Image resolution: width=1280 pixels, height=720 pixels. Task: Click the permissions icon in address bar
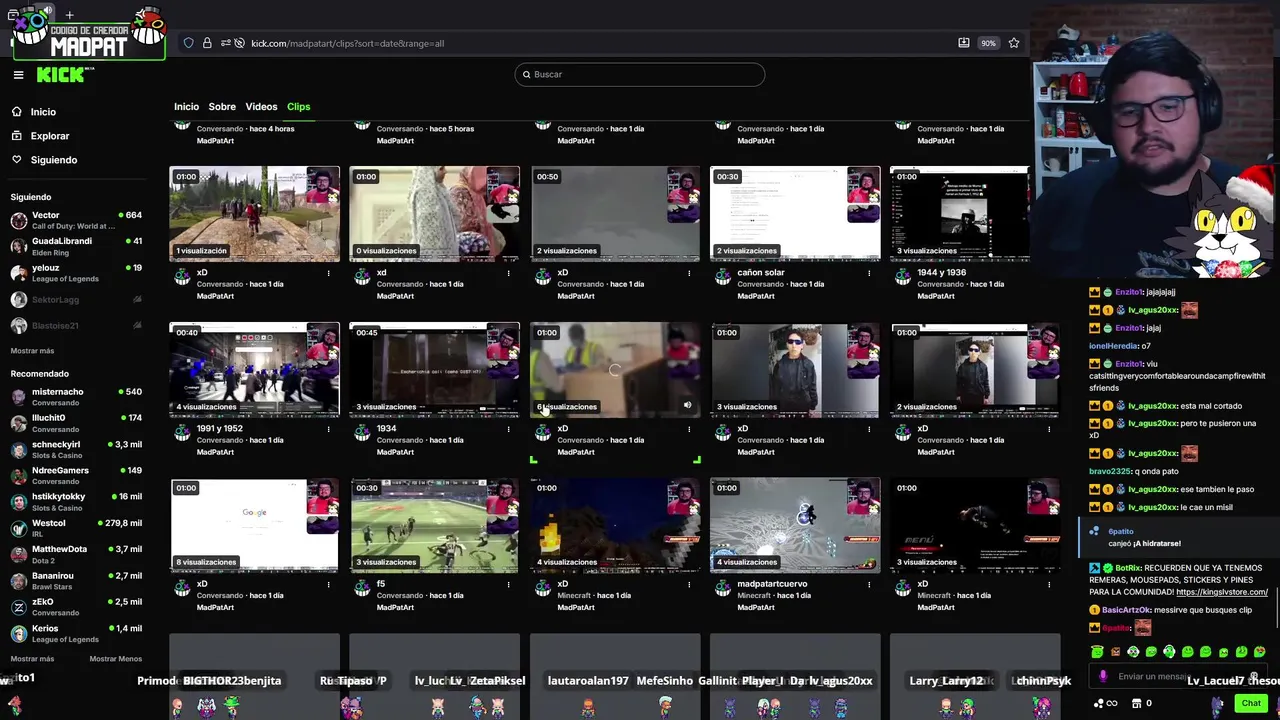(226, 43)
